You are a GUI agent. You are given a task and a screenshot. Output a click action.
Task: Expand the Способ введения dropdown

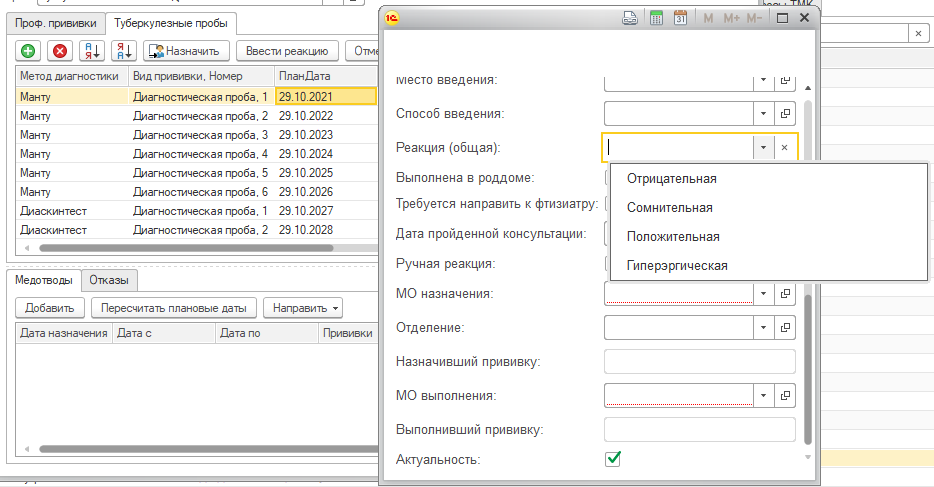(762, 113)
